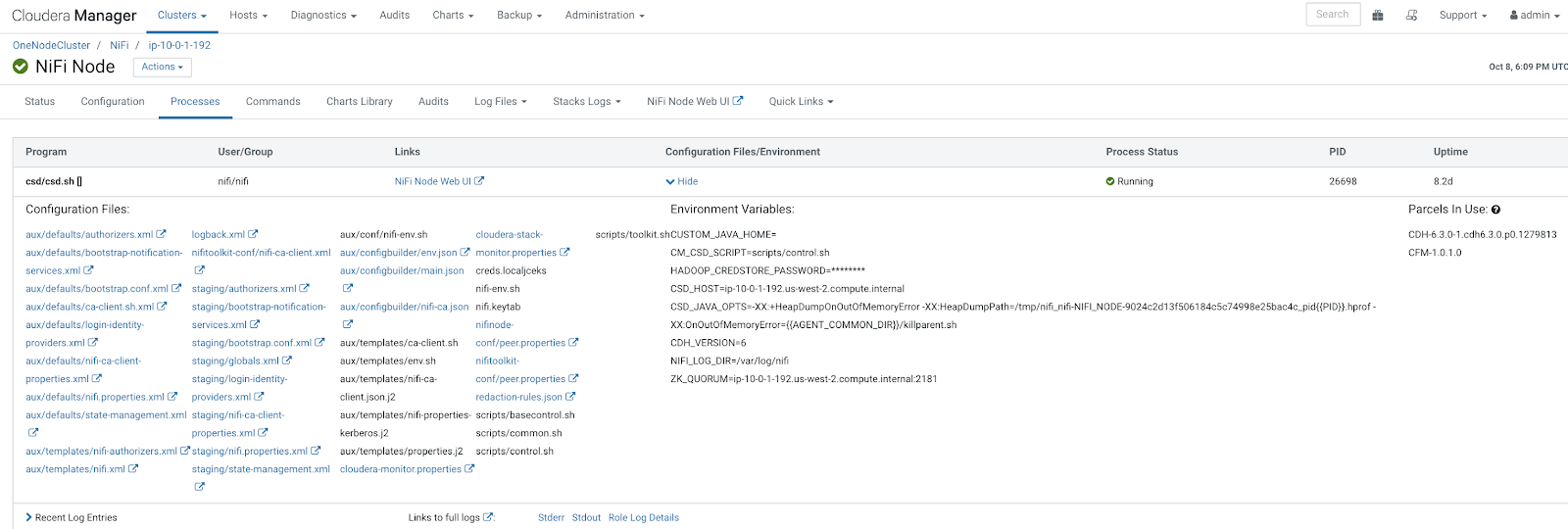The image size is (1568, 529).
Task: Click PID value 26698
Action: tap(1343, 181)
